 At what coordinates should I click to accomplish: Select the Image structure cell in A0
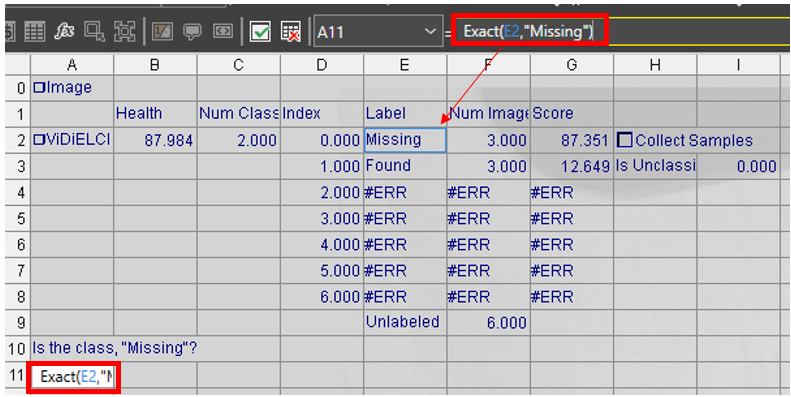pos(72,88)
